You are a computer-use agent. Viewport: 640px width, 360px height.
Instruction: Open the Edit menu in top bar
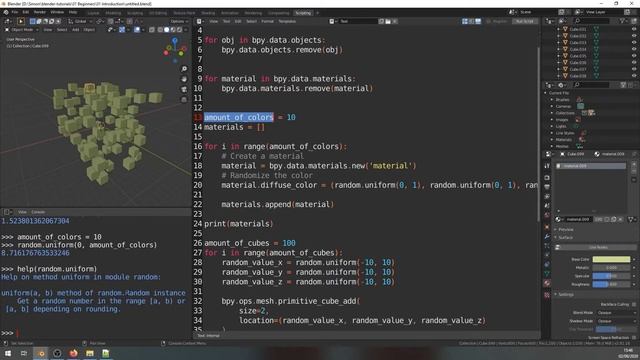(26, 12)
